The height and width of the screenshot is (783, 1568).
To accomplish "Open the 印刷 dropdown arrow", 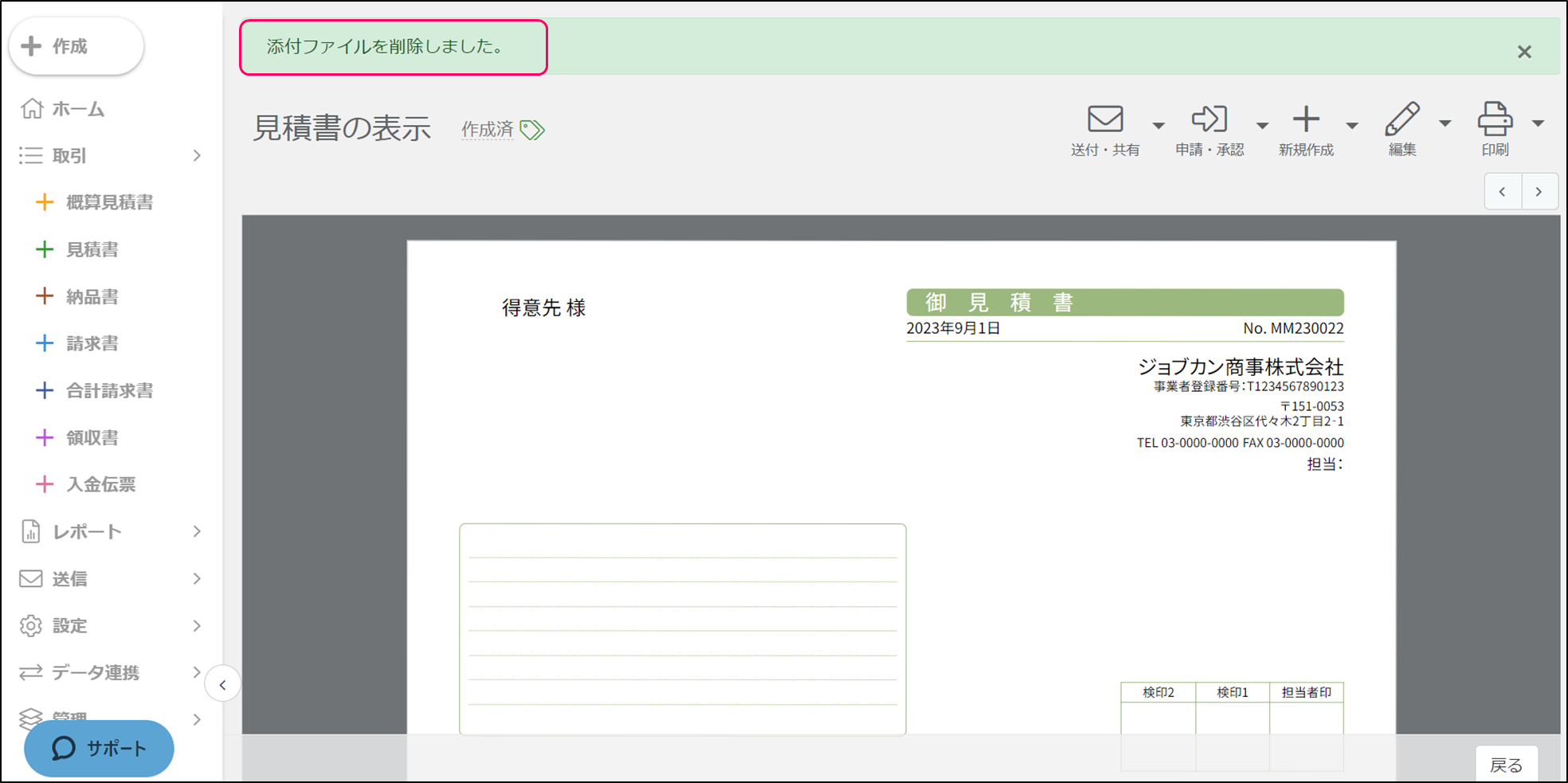I will (x=1539, y=123).
